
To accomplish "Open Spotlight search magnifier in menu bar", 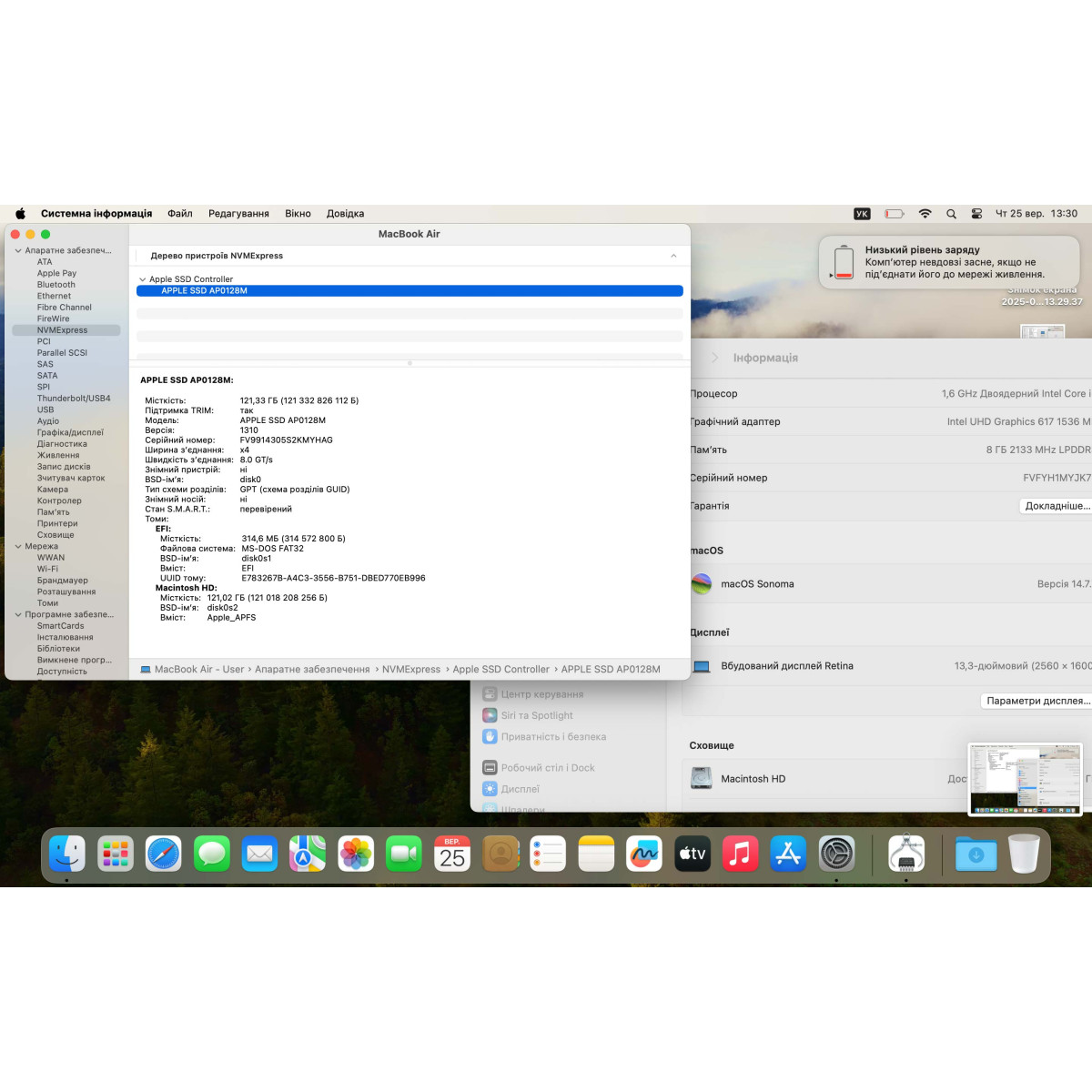I will 951,214.
